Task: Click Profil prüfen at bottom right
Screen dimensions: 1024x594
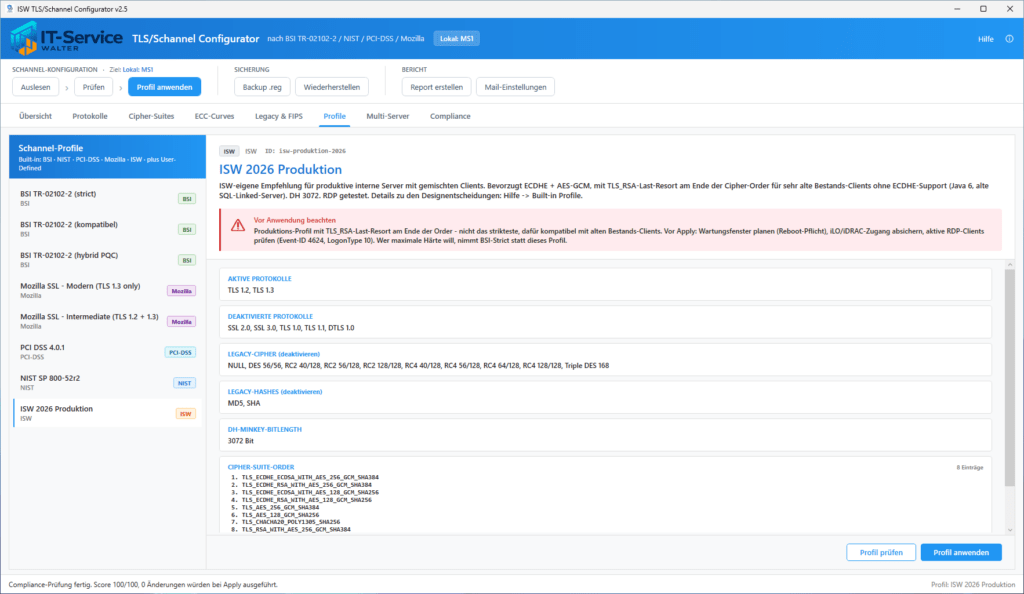Action: pos(881,552)
